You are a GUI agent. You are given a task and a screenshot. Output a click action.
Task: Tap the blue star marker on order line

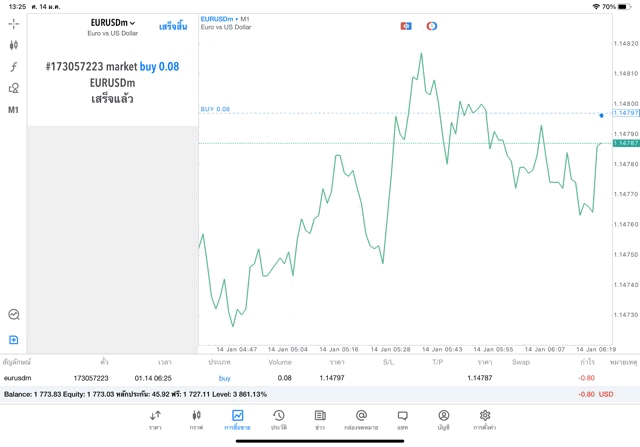(601, 116)
